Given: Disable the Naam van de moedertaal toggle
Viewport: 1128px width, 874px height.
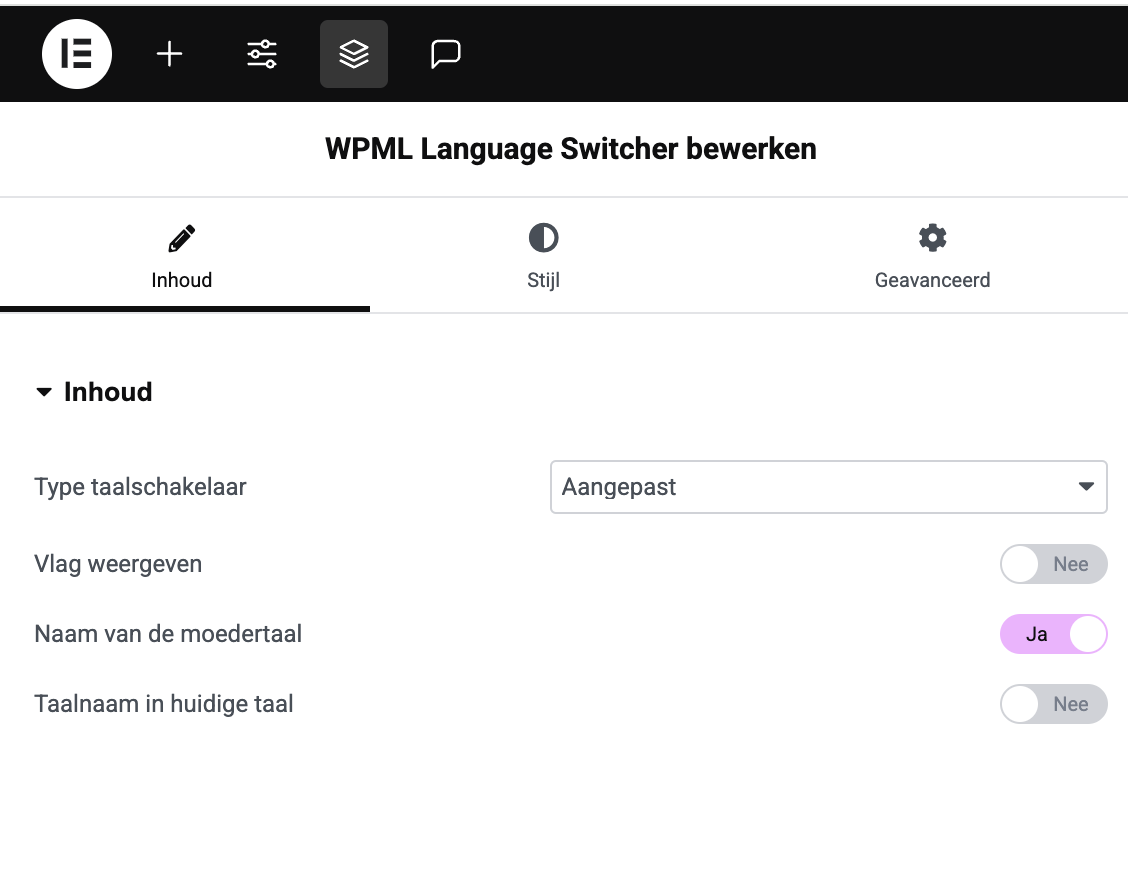Looking at the screenshot, I should (x=1053, y=634).
